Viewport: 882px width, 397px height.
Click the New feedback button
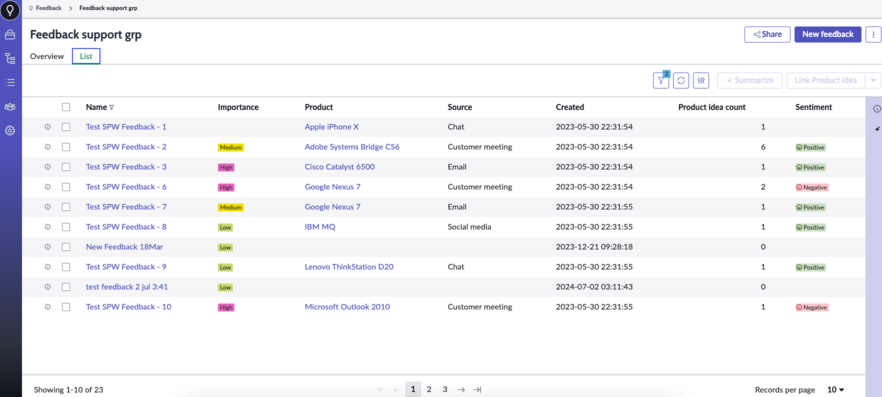click(x=827, y=34)
